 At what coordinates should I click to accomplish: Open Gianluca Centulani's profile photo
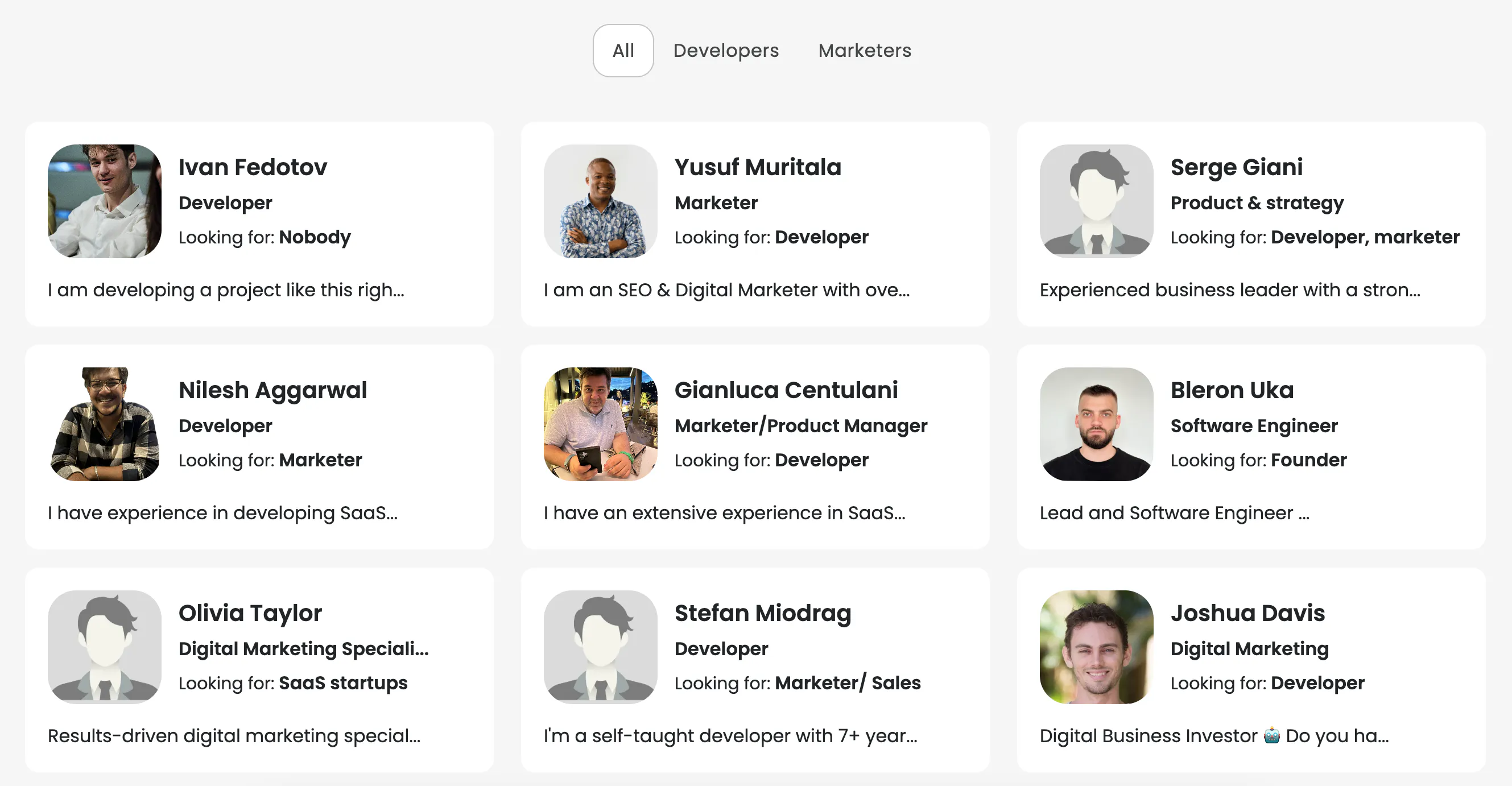point(601,424)
